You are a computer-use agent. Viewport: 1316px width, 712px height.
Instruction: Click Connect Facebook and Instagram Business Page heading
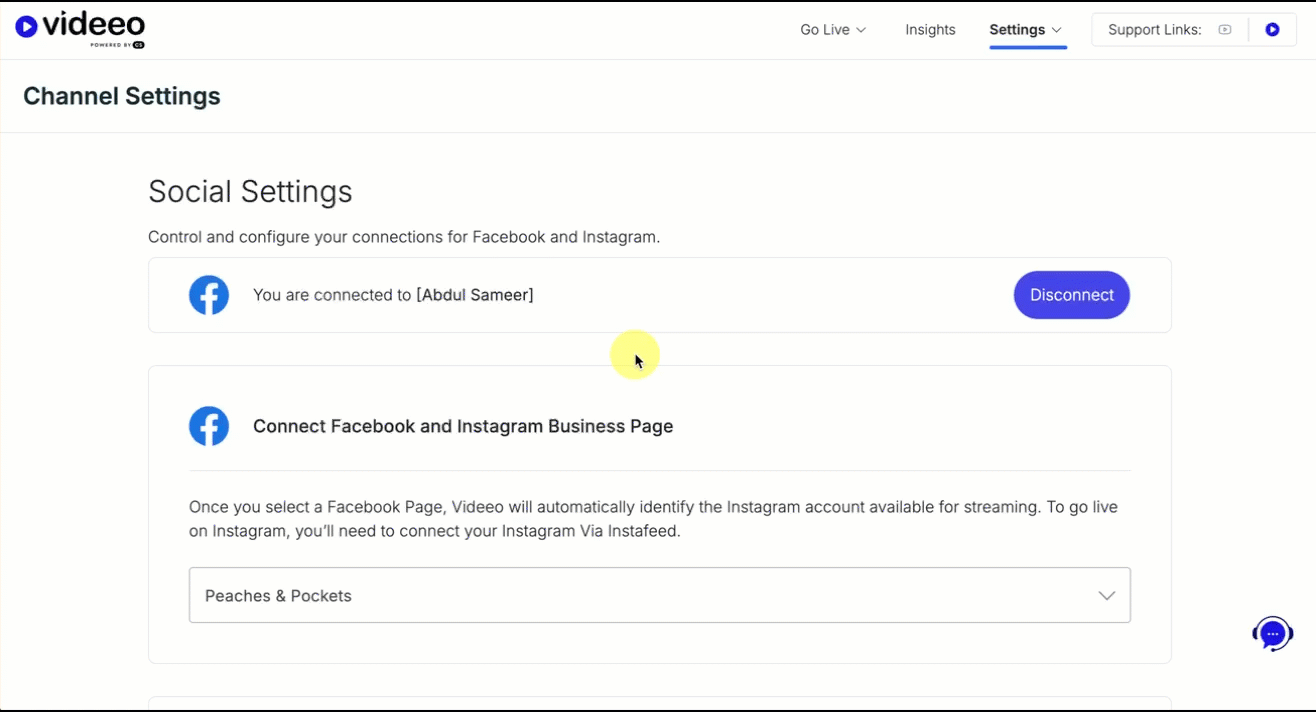point(463,426)
